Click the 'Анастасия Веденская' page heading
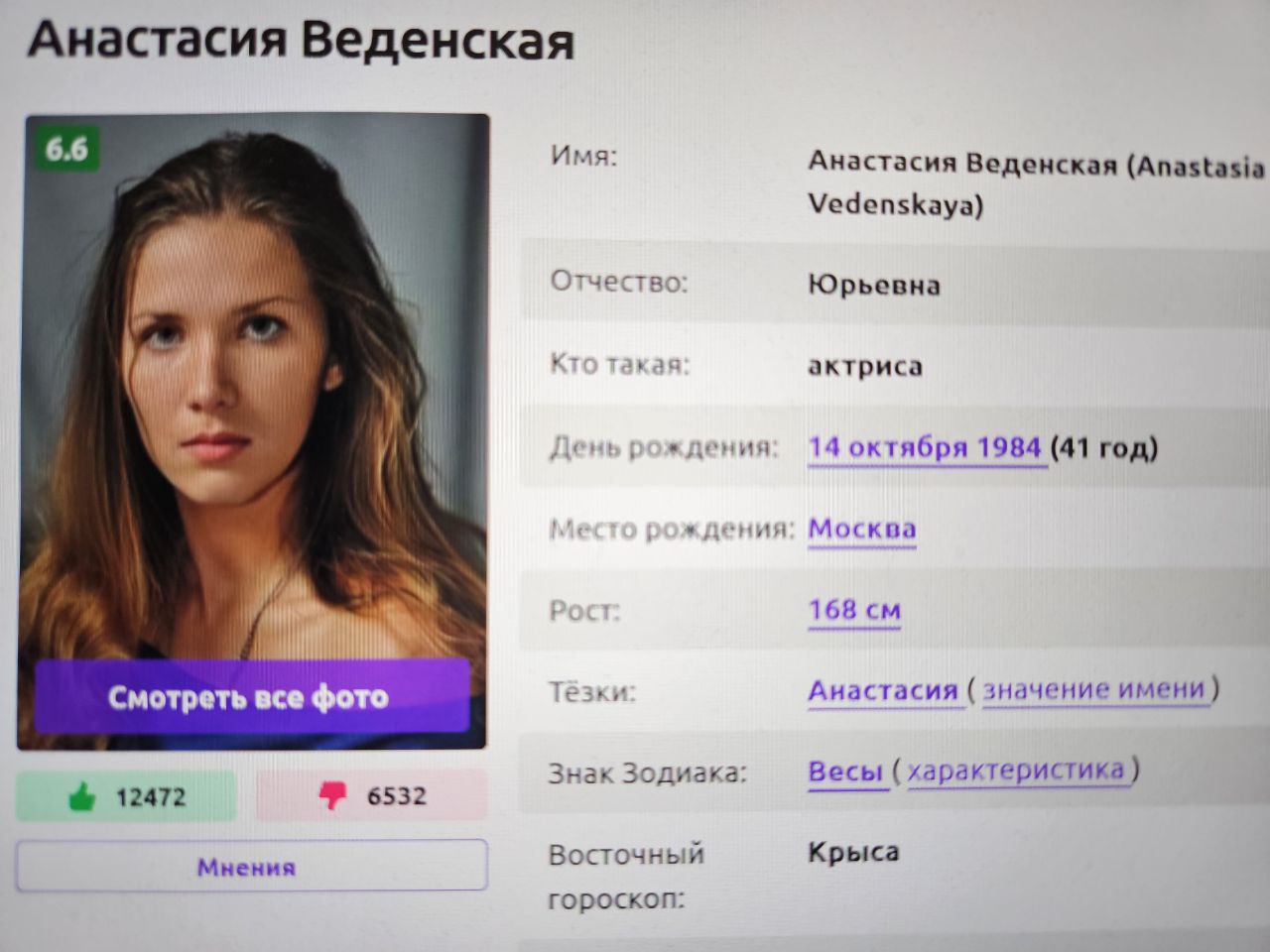Viewport: 1270px width, 952px height. [301, 40]
